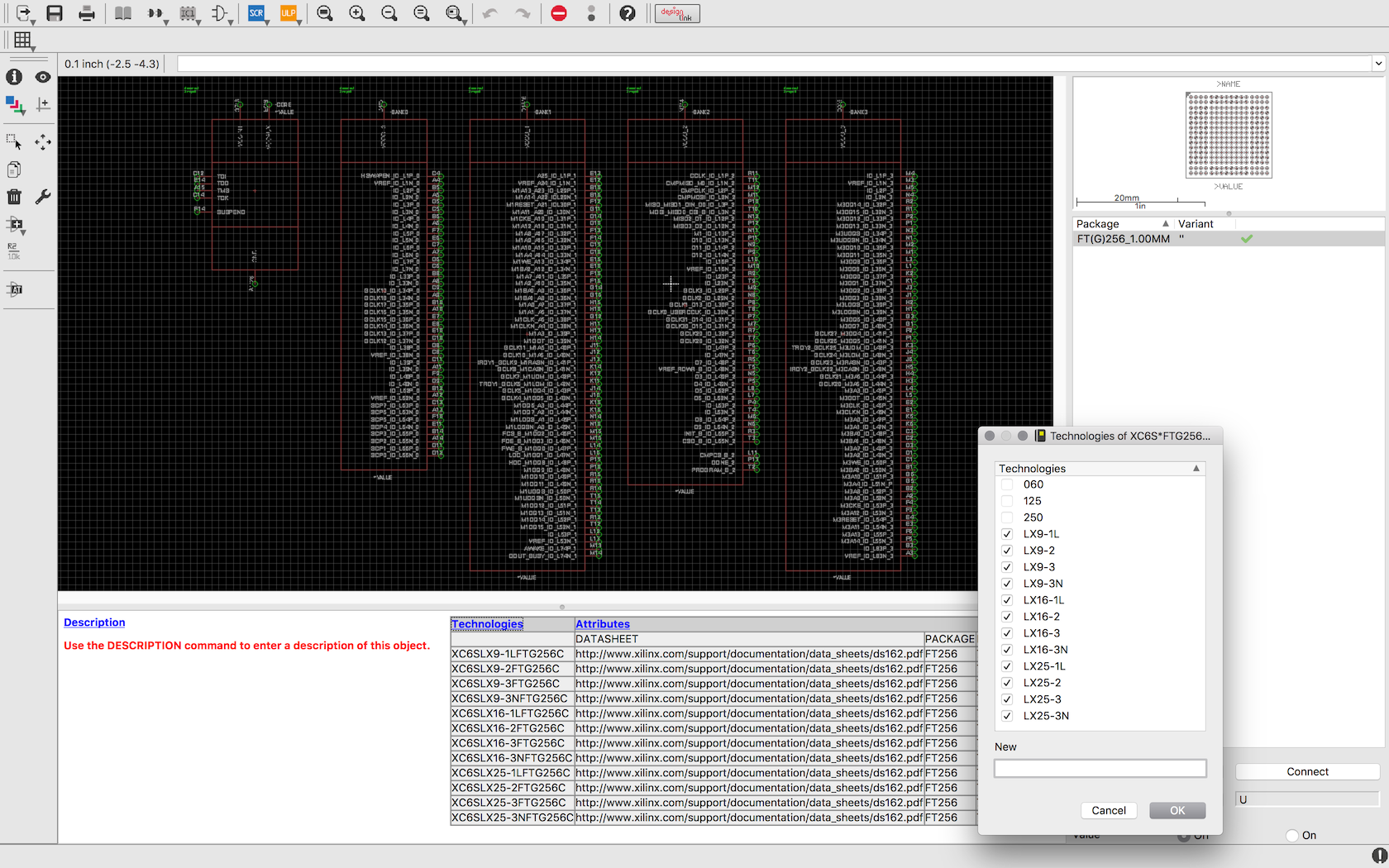
Task: Select the Delete trash can tool
Action: [14, 197]
